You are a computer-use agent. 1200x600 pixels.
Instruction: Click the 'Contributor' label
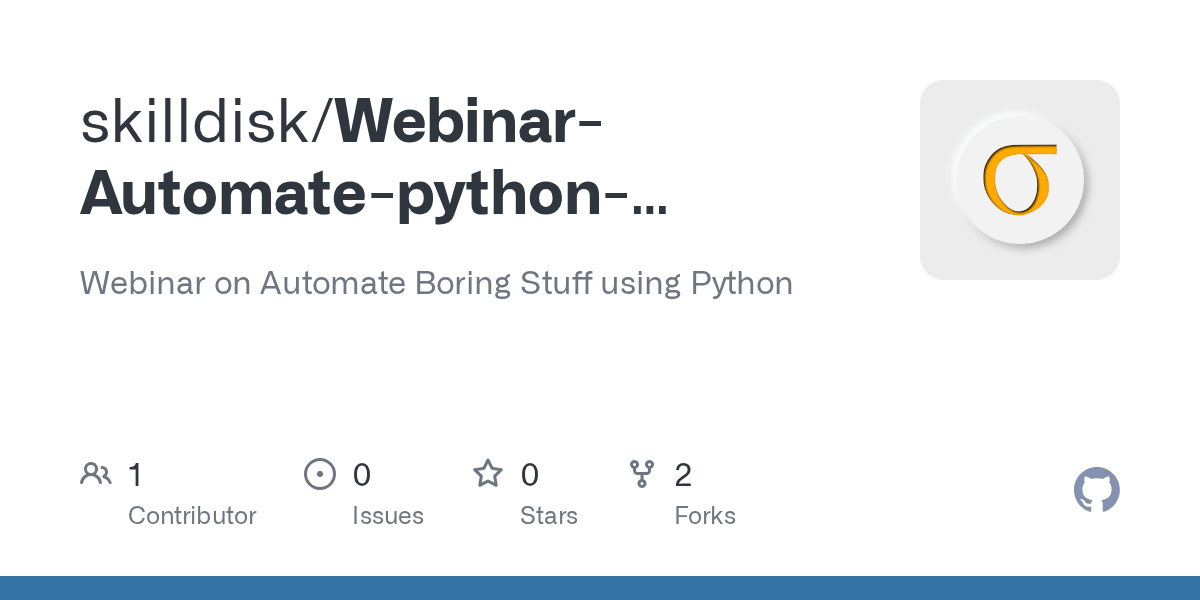(x=192, y=516)
